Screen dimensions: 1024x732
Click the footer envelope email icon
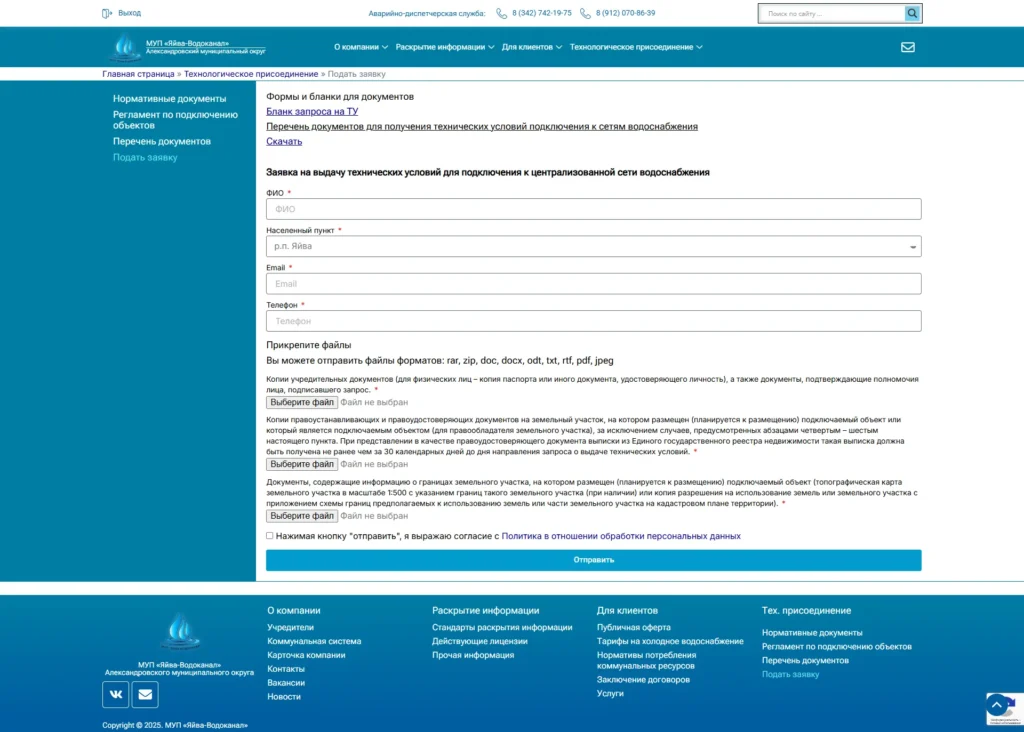click(x=145, y=694)
